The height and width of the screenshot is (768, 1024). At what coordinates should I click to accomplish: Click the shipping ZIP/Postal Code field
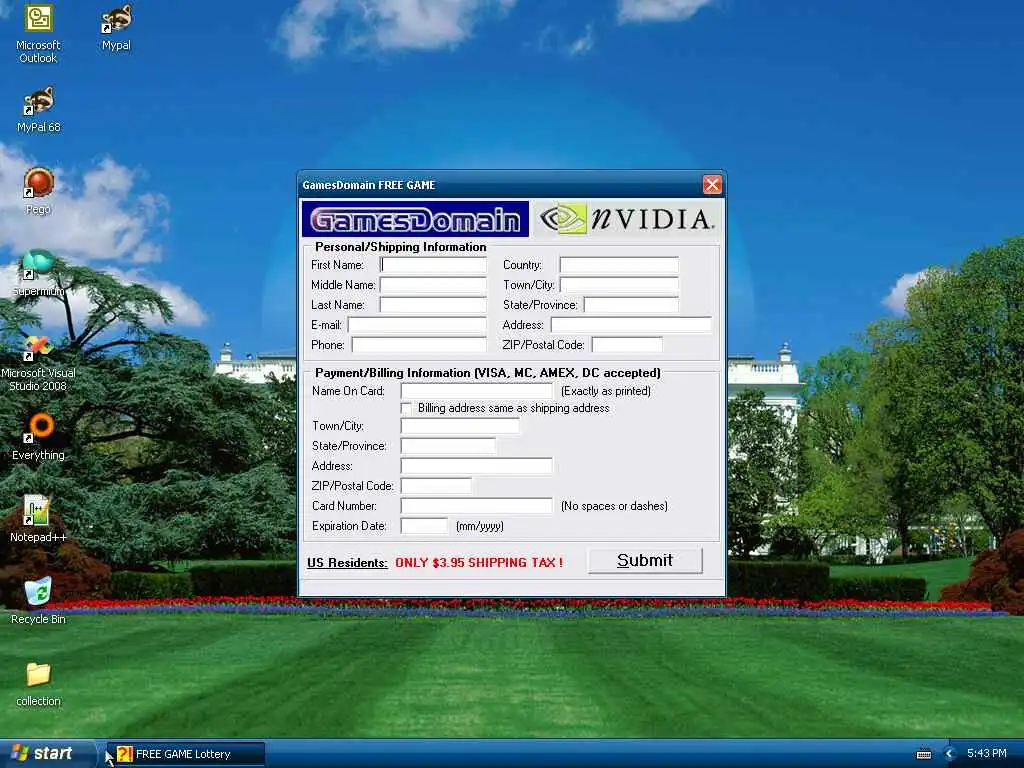point(627,345)
